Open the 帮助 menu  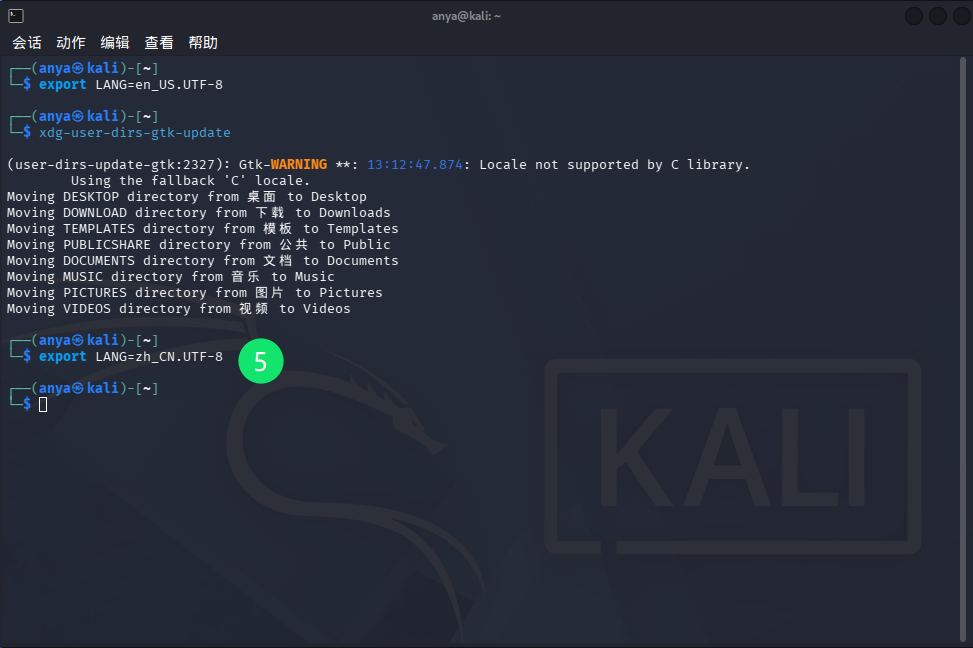click(x=203, y=42)
